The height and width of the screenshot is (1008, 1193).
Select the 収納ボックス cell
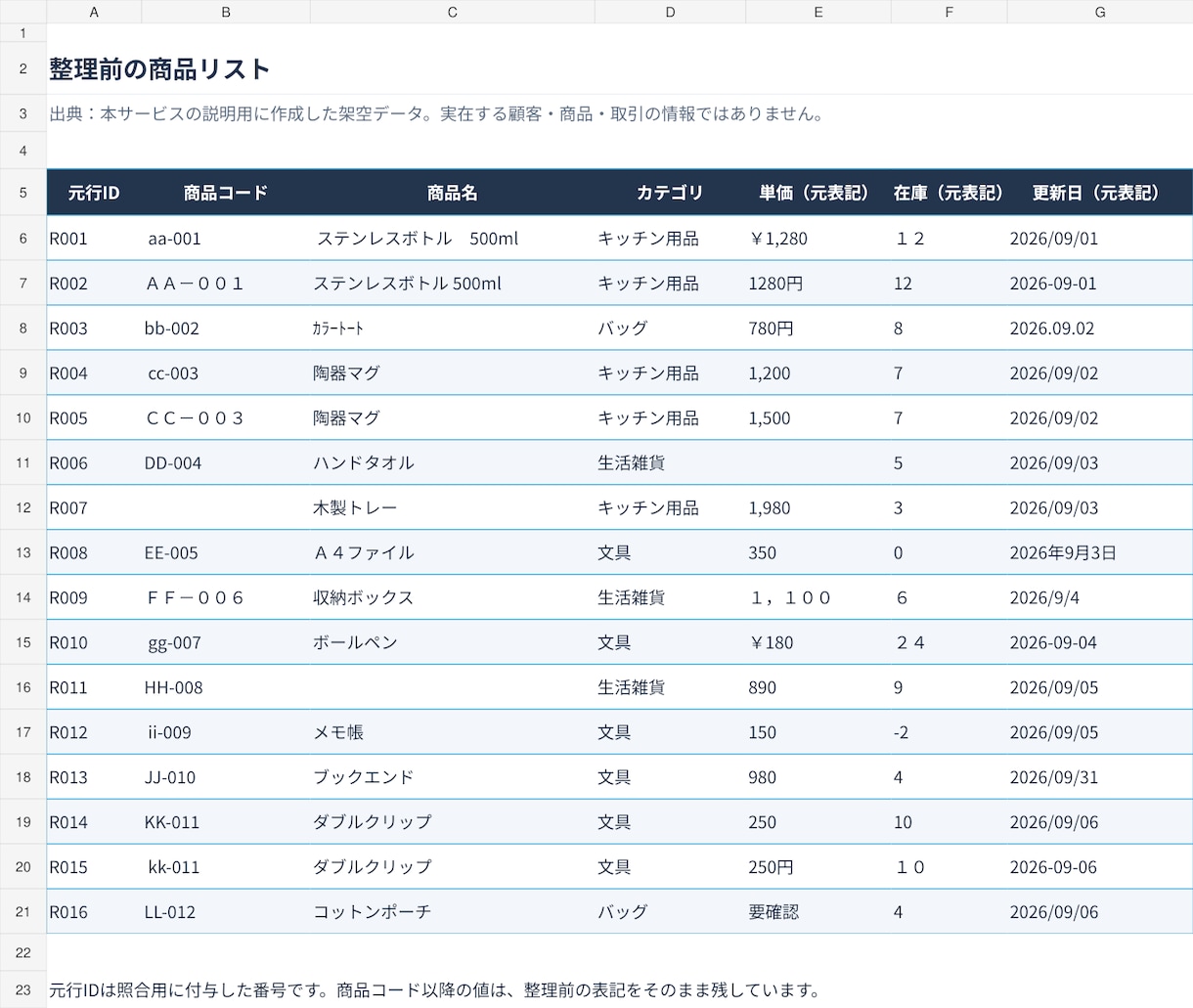453,597
